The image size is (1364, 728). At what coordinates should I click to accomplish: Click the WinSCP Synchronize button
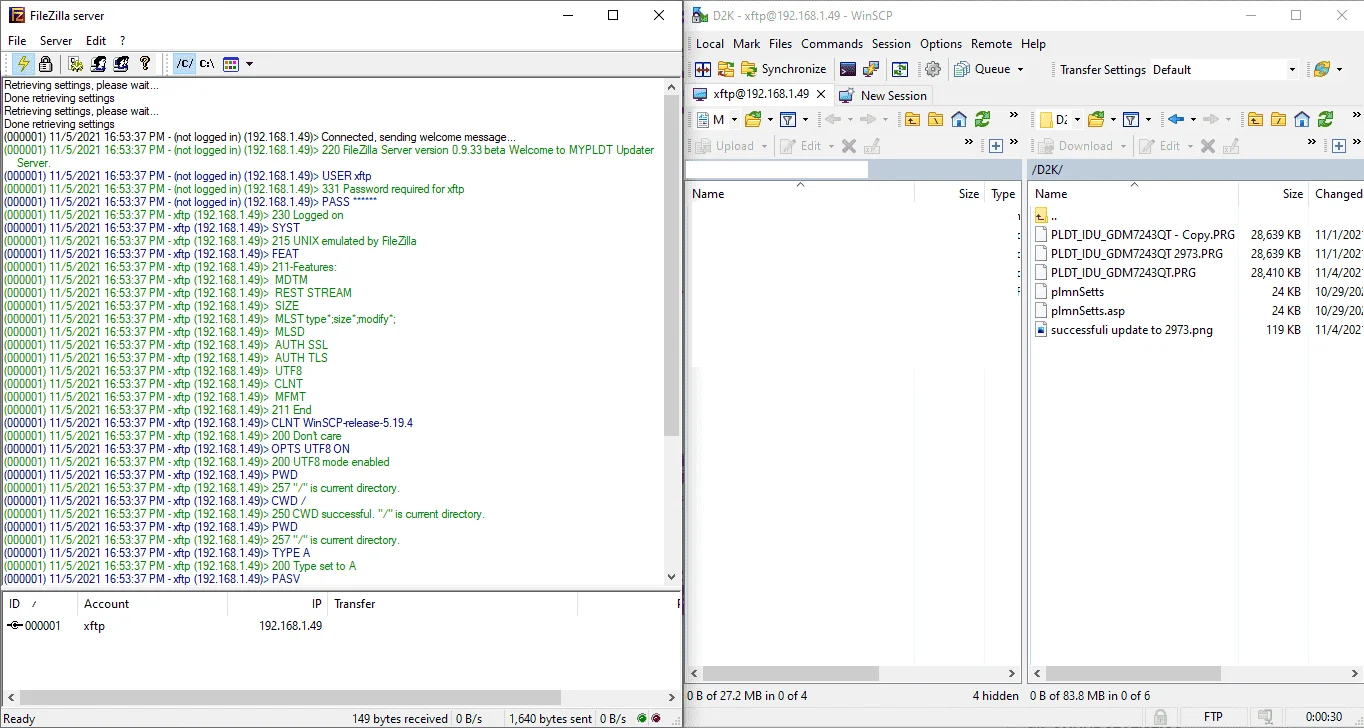(x=783, y=69)
